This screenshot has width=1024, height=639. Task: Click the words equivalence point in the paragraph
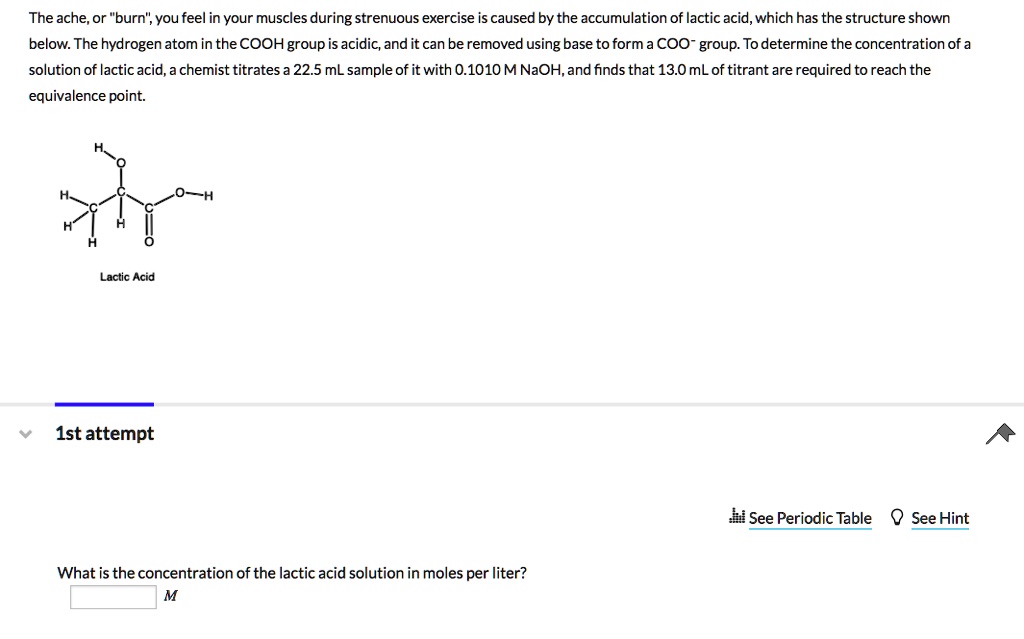87,96
